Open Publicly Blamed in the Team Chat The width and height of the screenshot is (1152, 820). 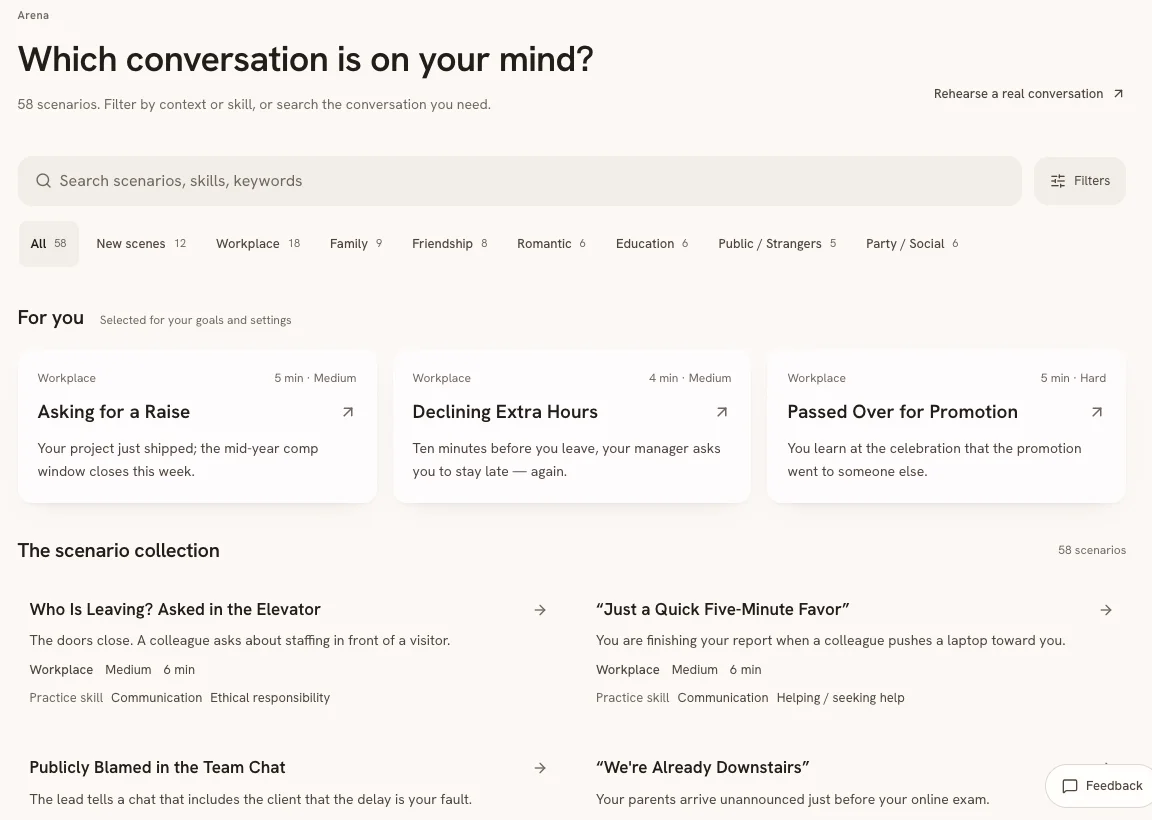point(157,767)
